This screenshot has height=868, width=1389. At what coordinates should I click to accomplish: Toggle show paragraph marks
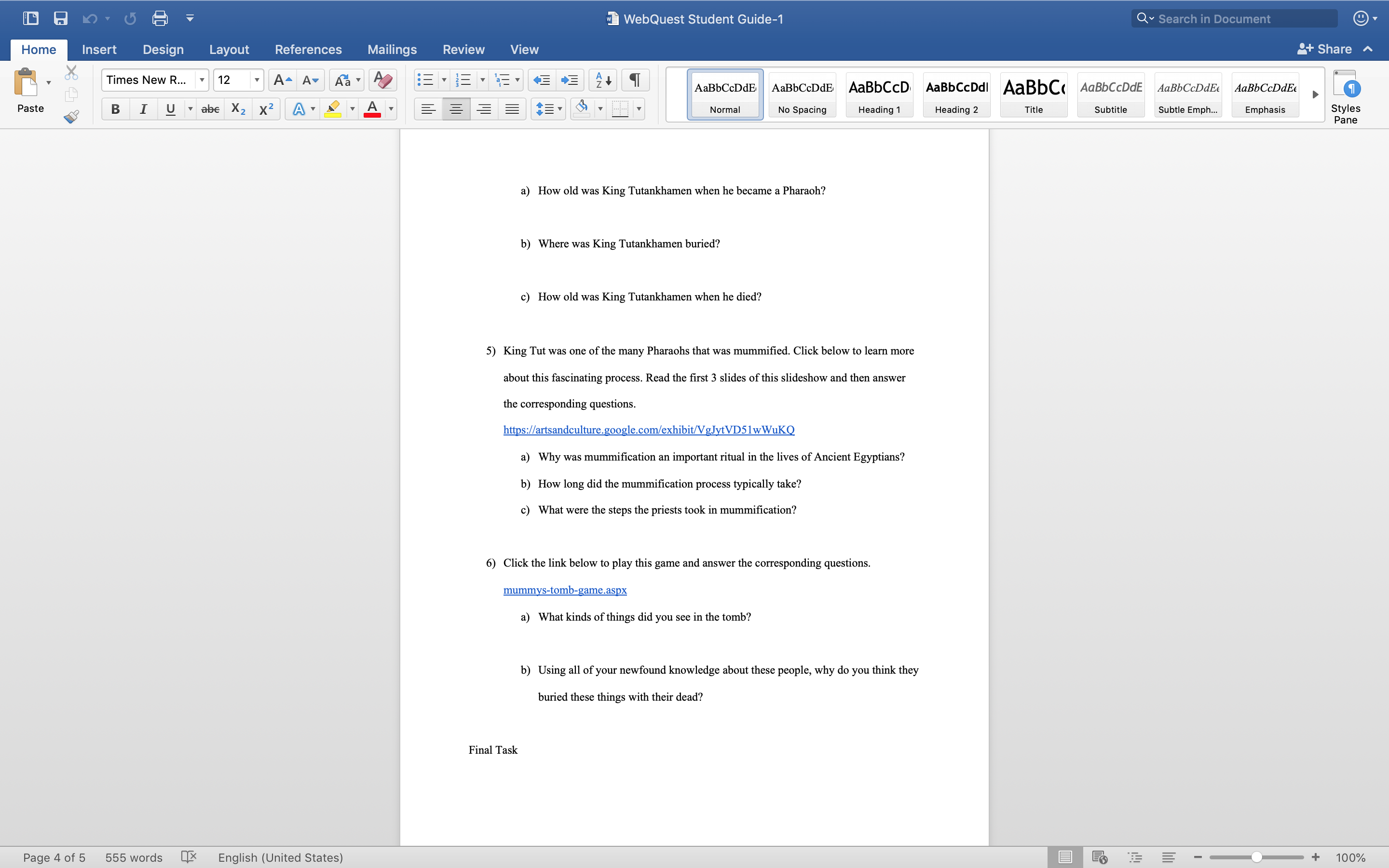coord(635,80)
